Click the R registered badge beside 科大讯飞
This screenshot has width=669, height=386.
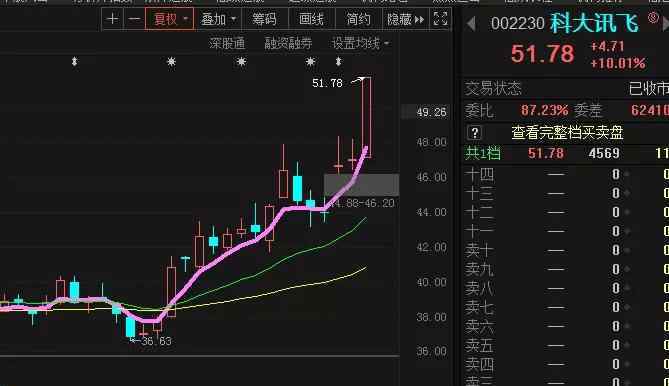click(653, 17)
